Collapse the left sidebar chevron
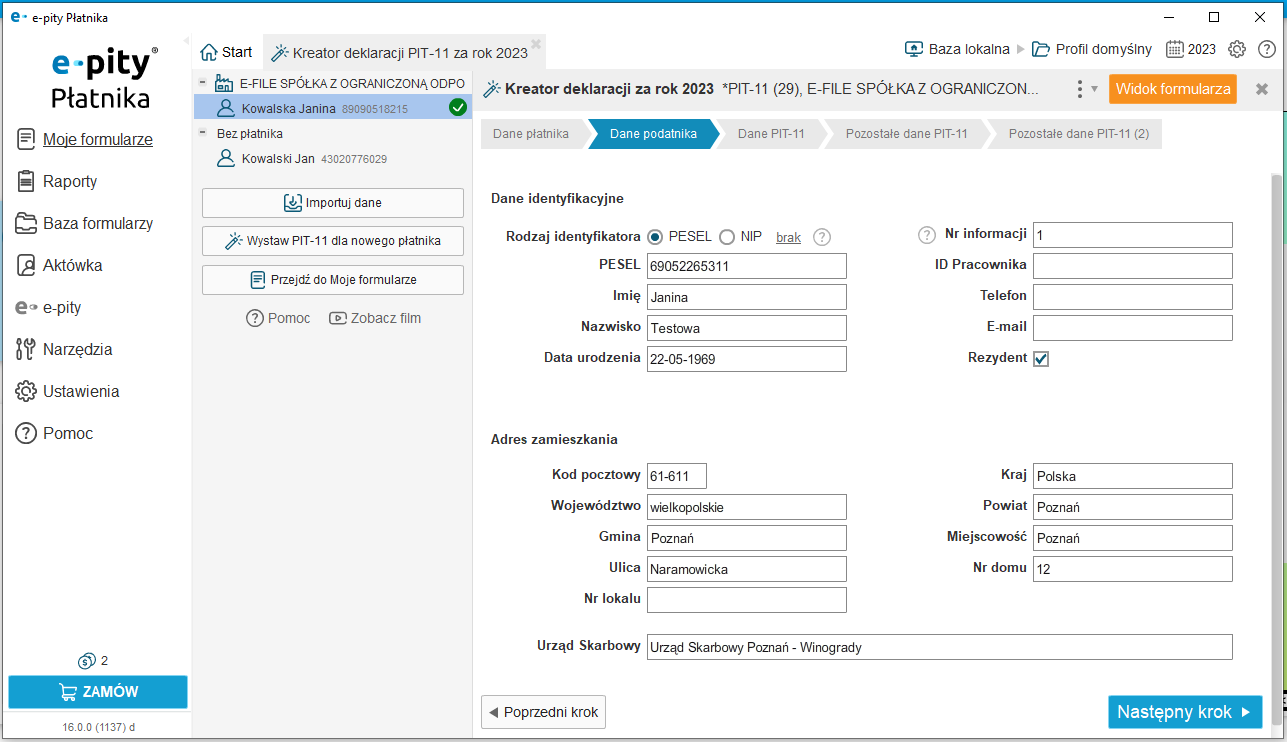The image size is (1287, 742). (x=186, y=41)
